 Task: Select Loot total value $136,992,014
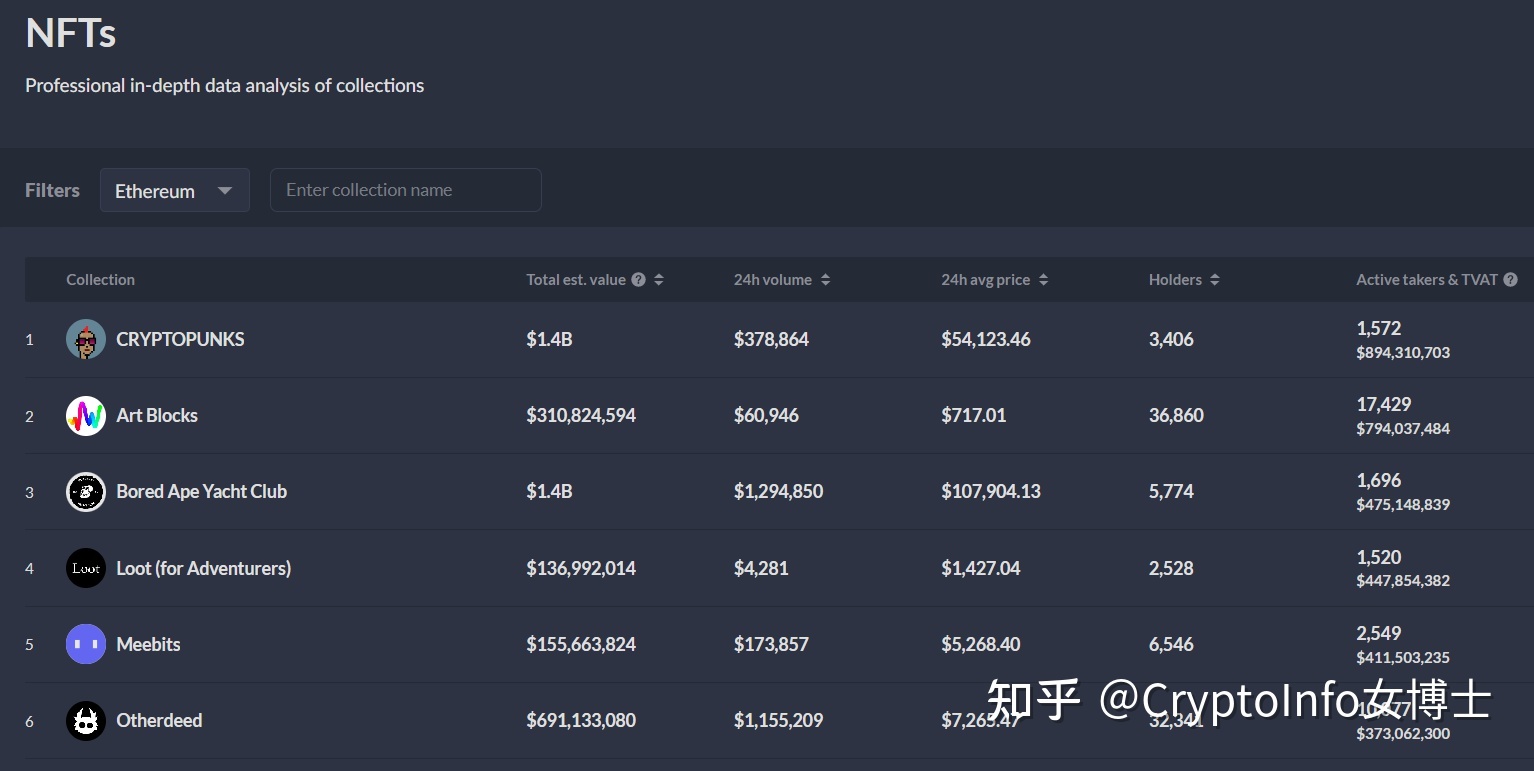(581, 568)
